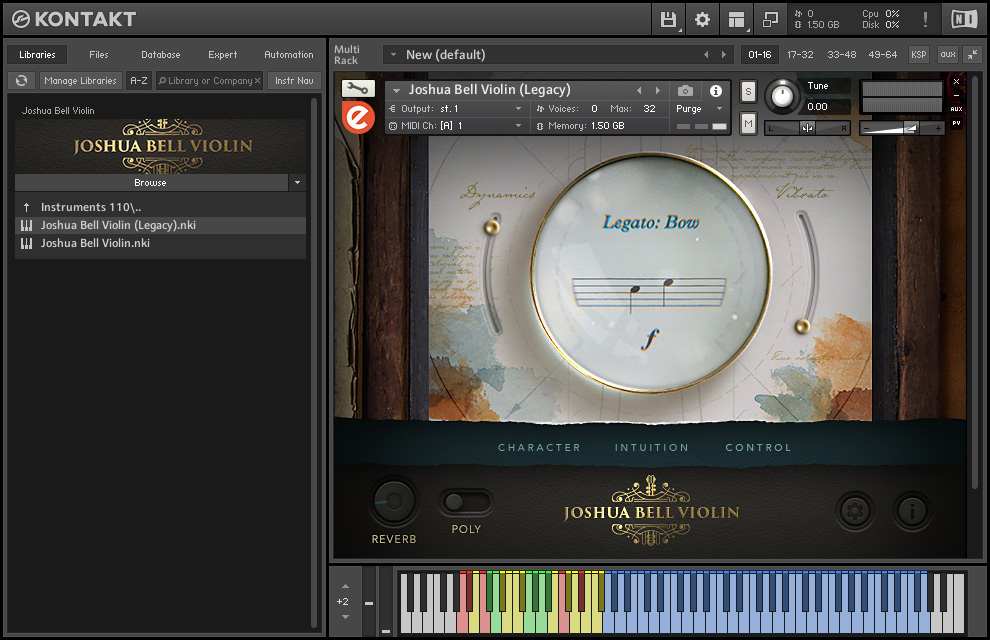This screenshot has width=990, height=640.
Task: Click the NI logo in the header
Action: (x=963, y=19)
